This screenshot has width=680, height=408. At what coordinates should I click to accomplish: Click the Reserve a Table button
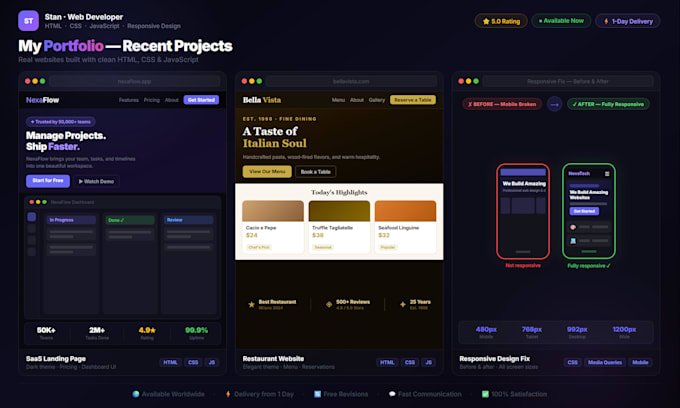[413, 100]
